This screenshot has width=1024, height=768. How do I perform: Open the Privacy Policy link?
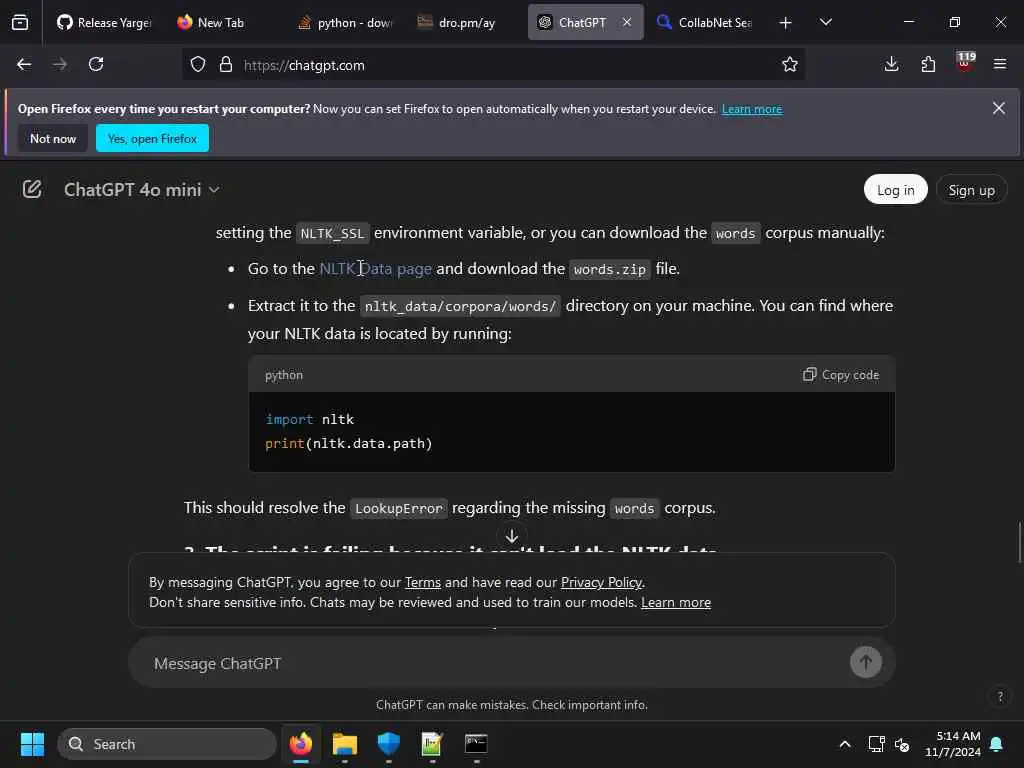(601, 583)
